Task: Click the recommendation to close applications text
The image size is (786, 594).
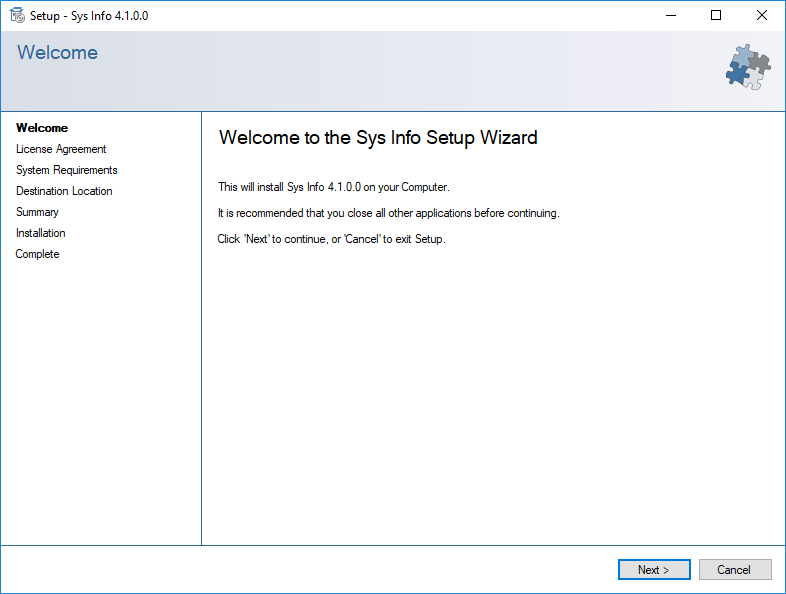Action: click(388, 213)
